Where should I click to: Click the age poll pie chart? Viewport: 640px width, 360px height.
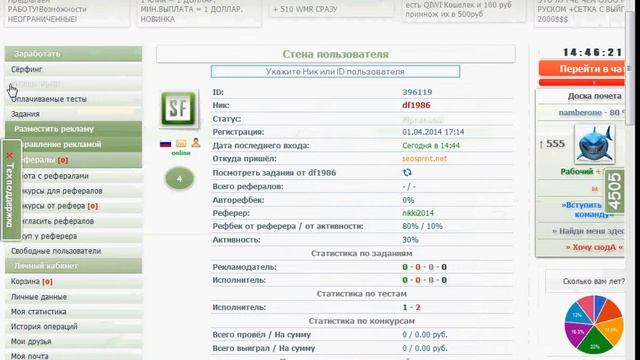tap(594, 324)
